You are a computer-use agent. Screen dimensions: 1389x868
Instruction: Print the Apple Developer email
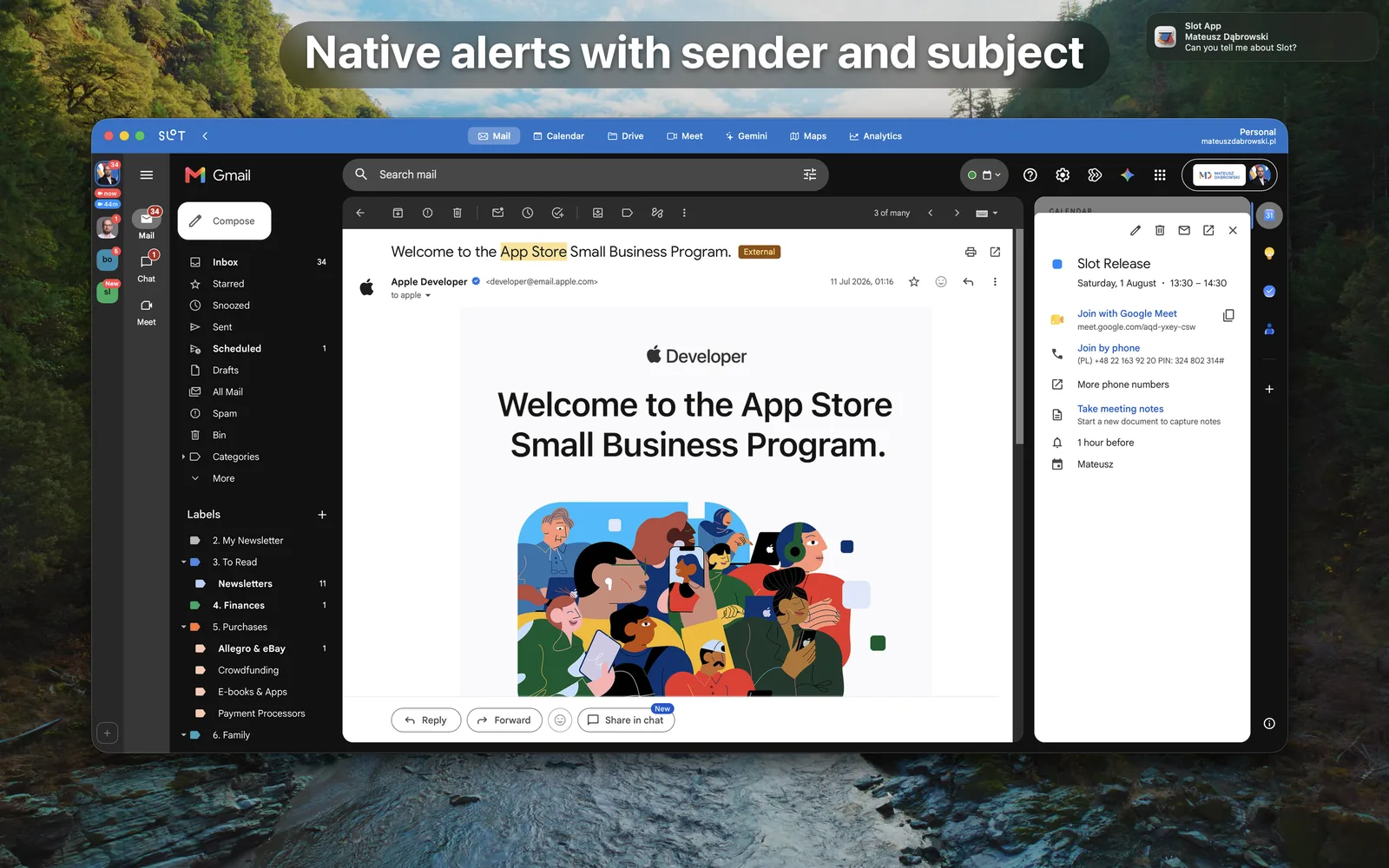[x=971, y=252]
